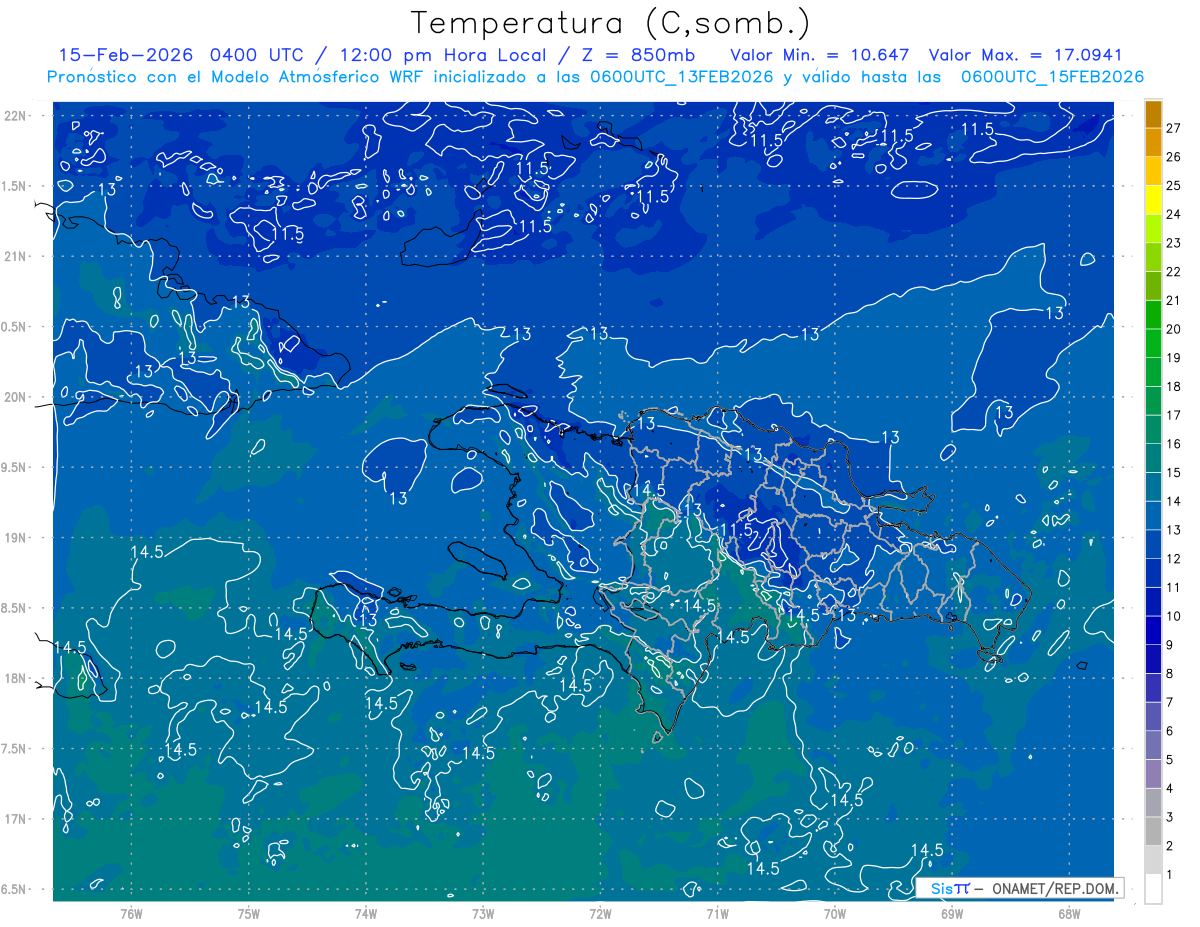
Task: Click the "25" colorbar legend value
Action: click(1174, 185)
